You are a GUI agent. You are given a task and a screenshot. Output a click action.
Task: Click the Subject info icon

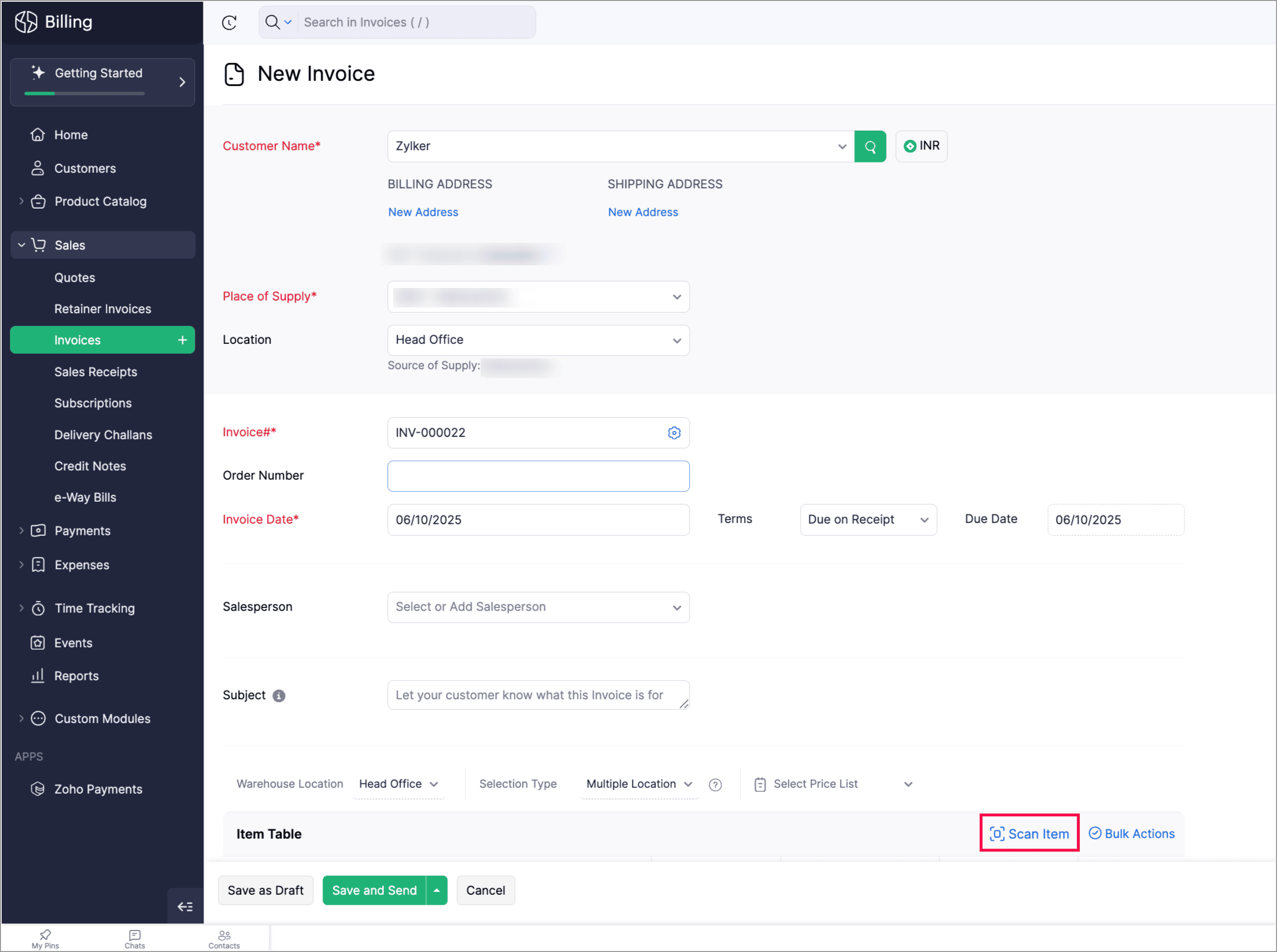pyautogui.click(x=279, y=696)
